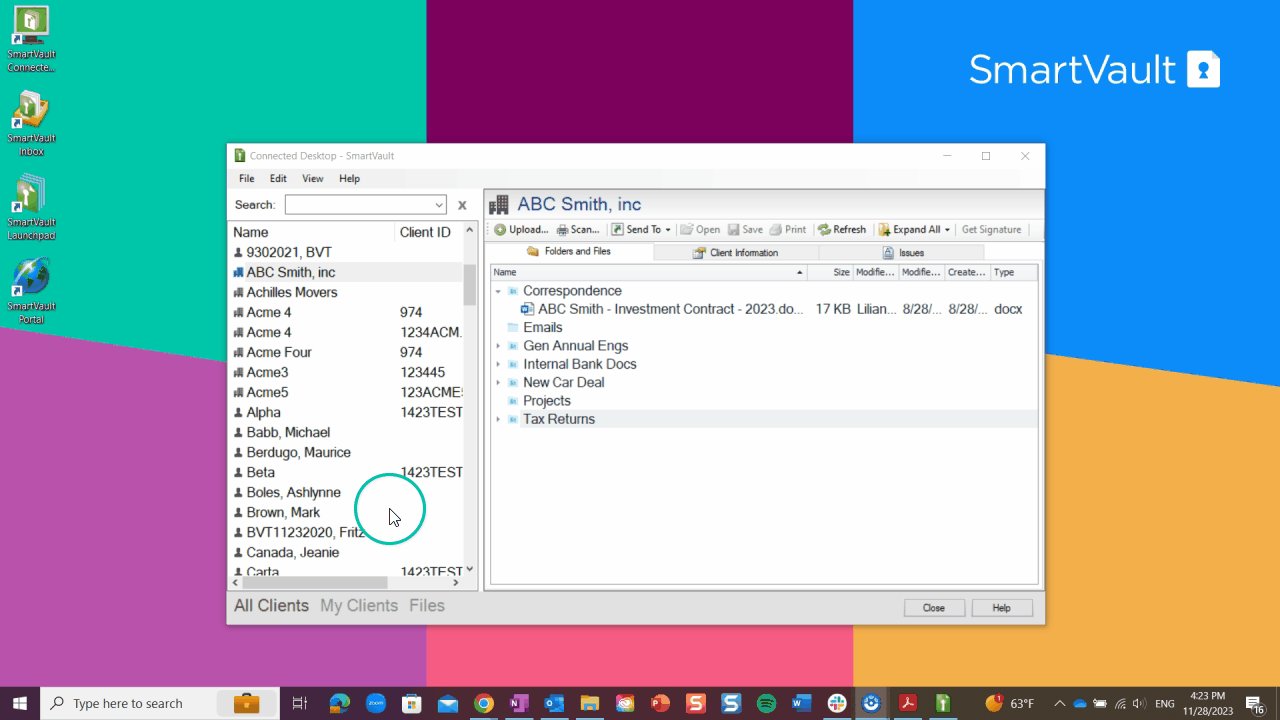Screen dimensions: 1280x720
Task: Open SmartVault Launchpad desktop icon
Action: (x=31, y=208)
